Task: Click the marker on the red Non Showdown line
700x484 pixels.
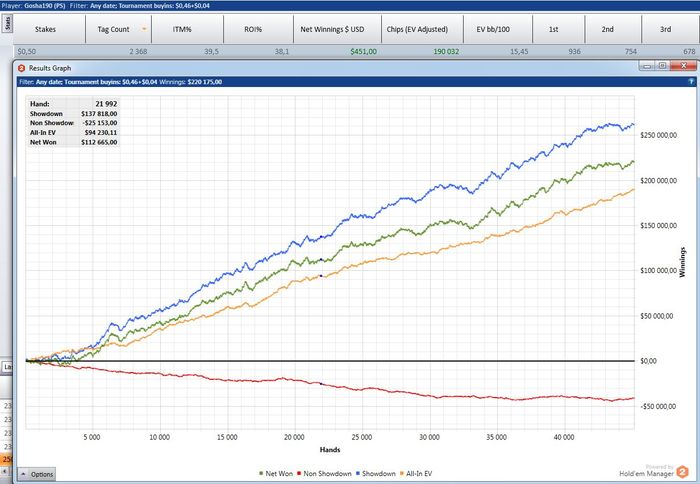Action: 321,384
